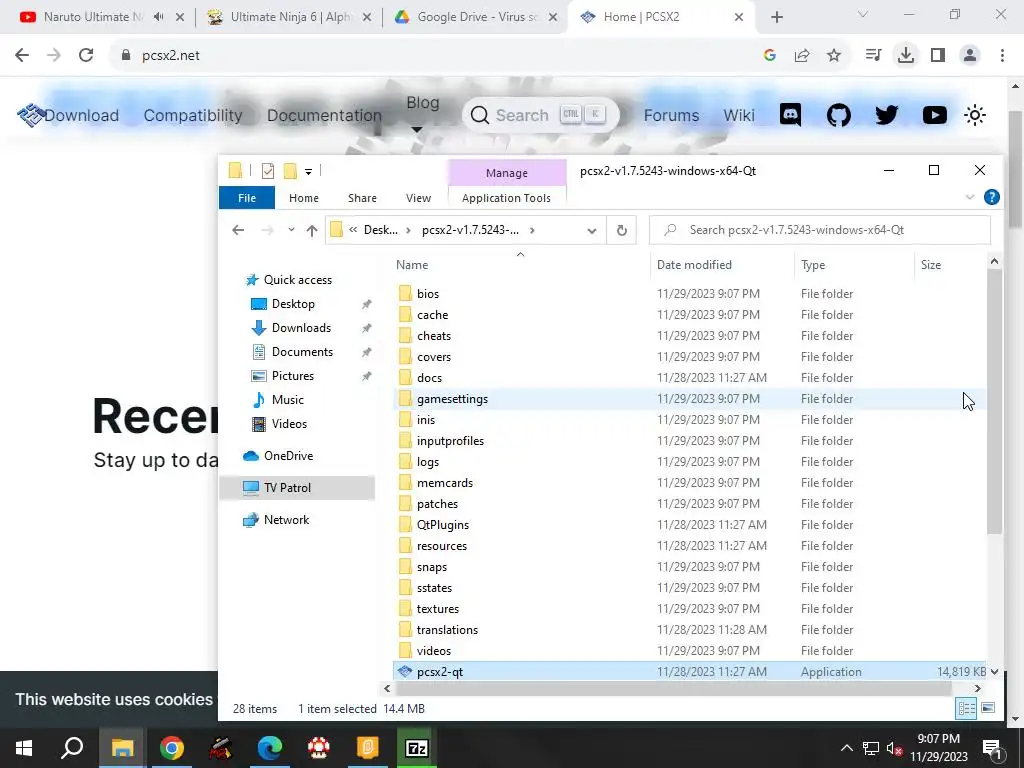Click the Explorer vertical scrollbar
The width and height of the screenshot is (1024, 768).
[x=994, y=402]
